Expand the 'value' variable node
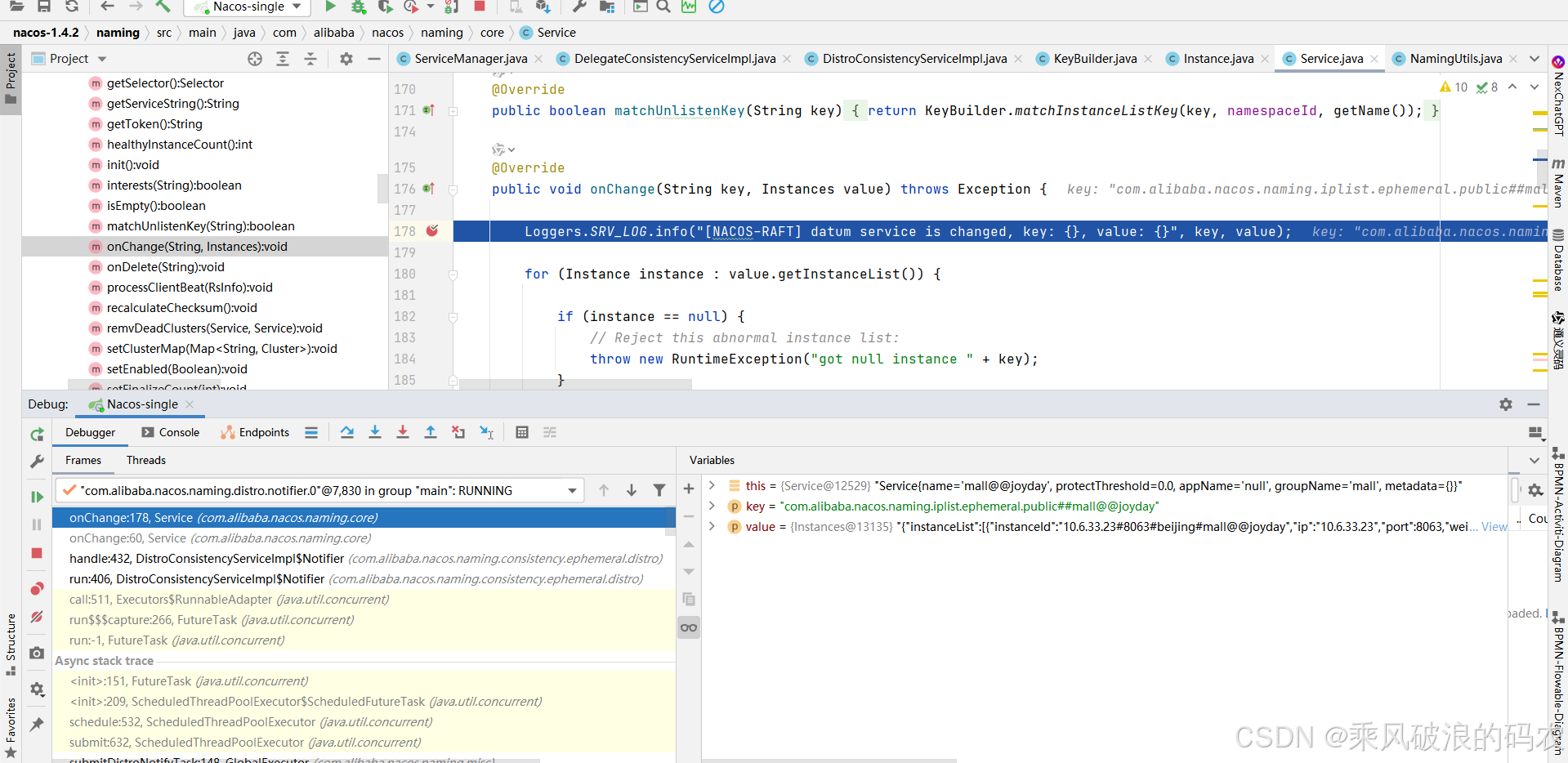This screenshot has width=1568, height=763. [712, 527]
